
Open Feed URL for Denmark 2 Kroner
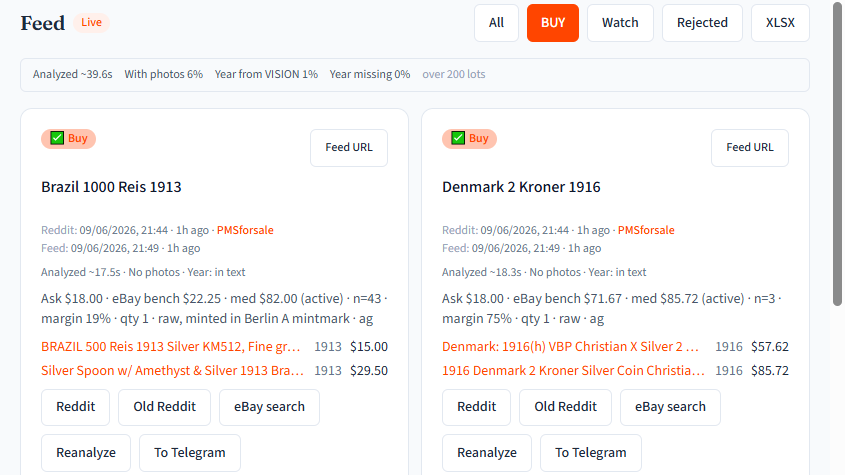pyautogui.click(x=750, y=147)
